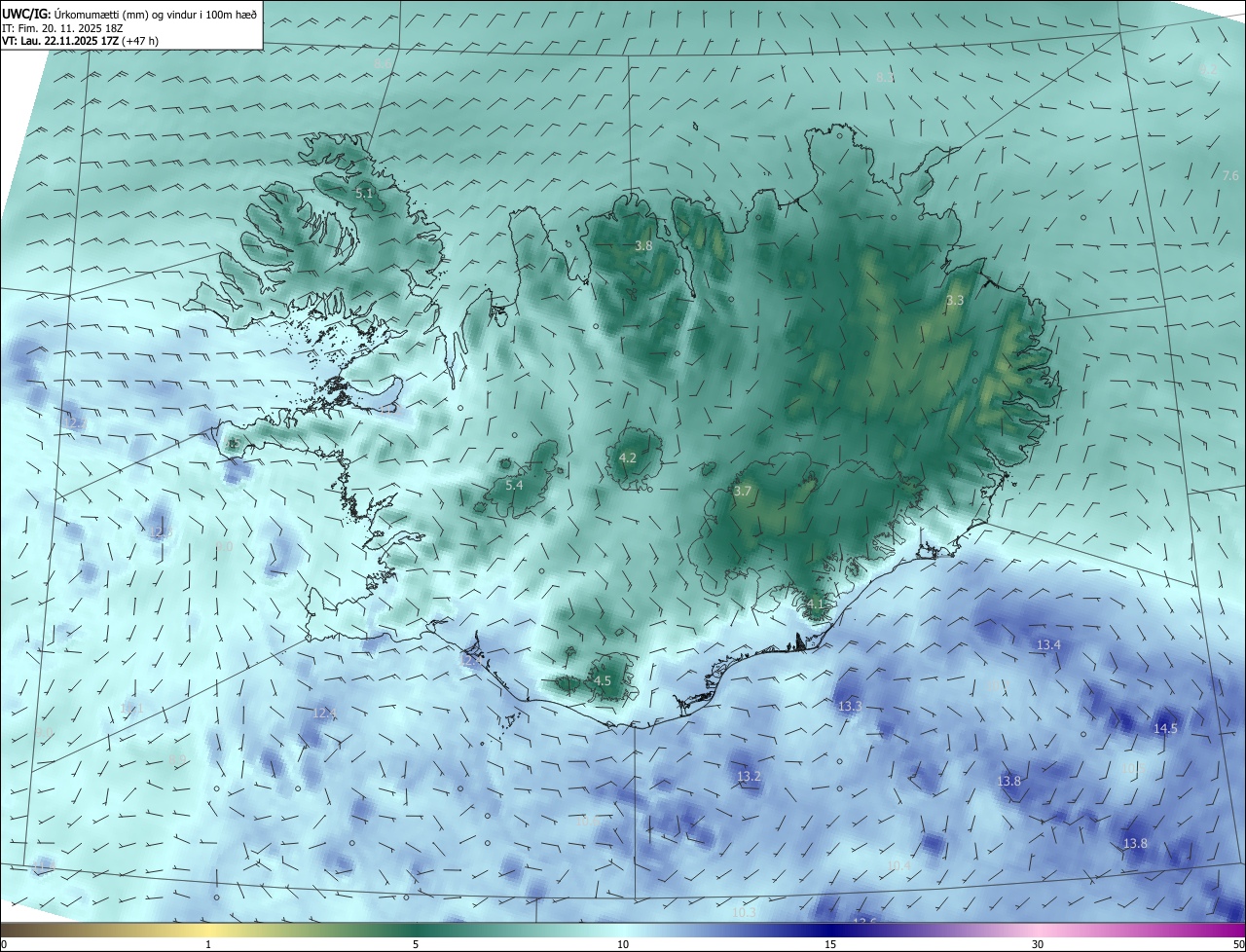Image resolution: width=1246 pixels, height=952 pixels.
Task: Click the colorbar tick labelled 0
Action: tap(4, 944)
